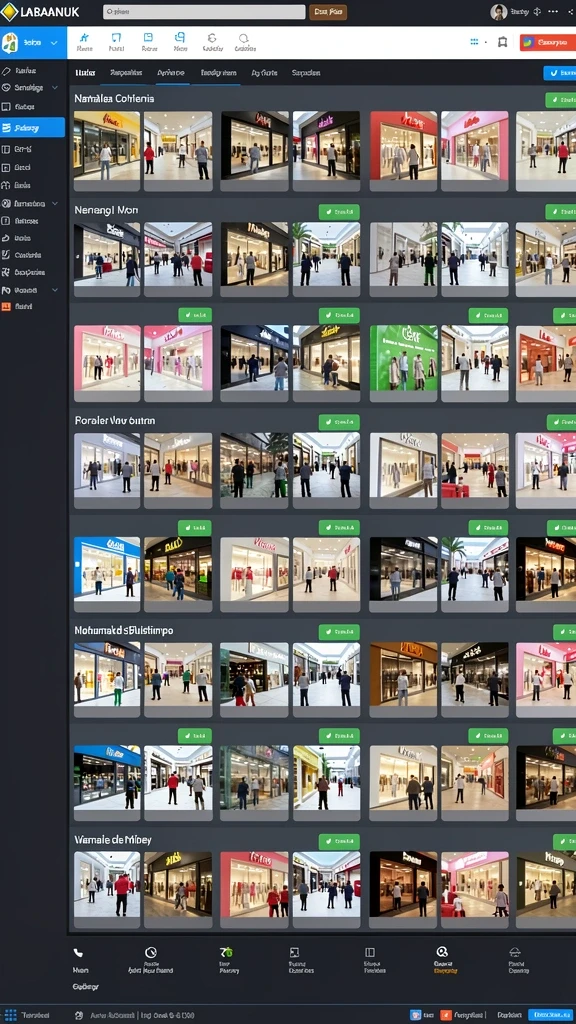Click the magnifier icon with the orange label

[x=442, y=952]
